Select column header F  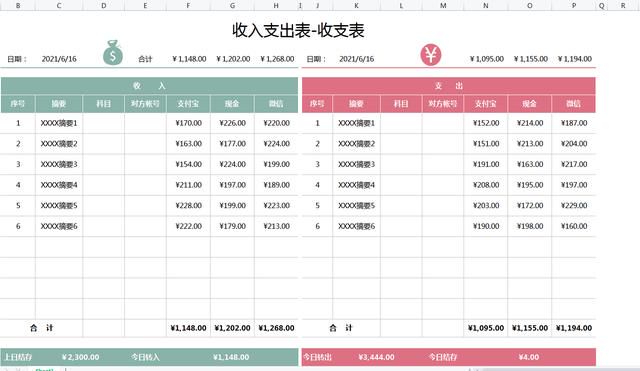coord(188,5)
